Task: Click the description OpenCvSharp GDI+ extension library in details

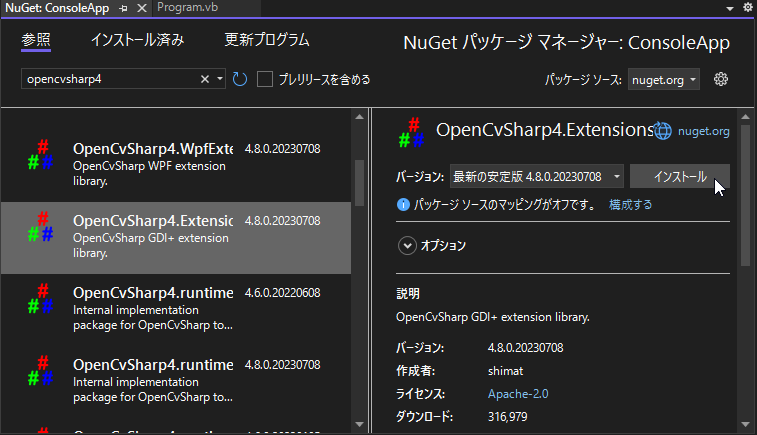Action: pos(492,317)
